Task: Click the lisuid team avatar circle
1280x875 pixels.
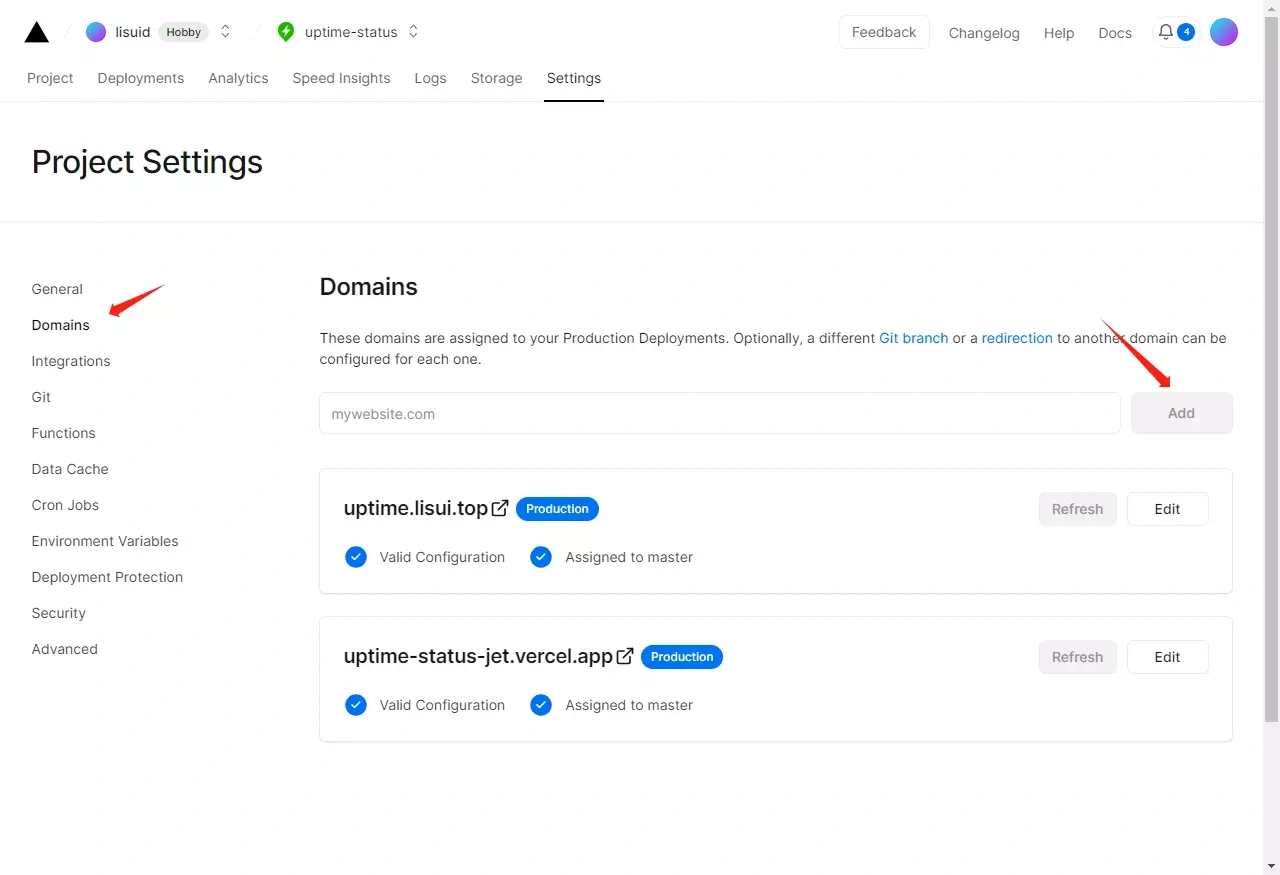Action: click(x=96, y=32)
